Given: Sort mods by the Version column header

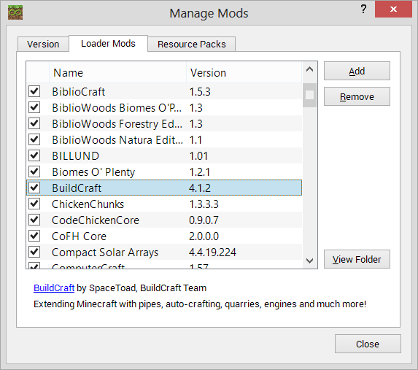Looking at the screenshot, I should [244, 73].
